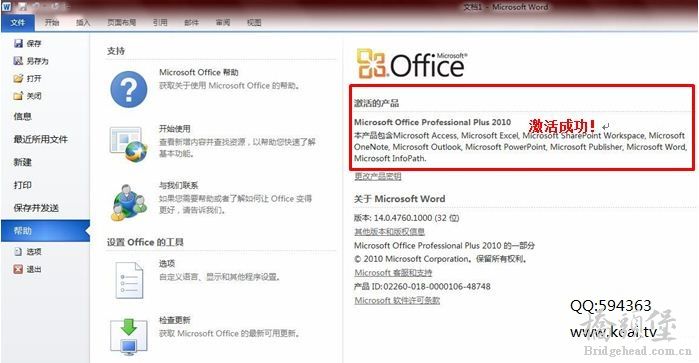Select 保存并发送 (Save & Send) menu entry
This screenshot has height=363, width=699.
(x=36, y=208)
